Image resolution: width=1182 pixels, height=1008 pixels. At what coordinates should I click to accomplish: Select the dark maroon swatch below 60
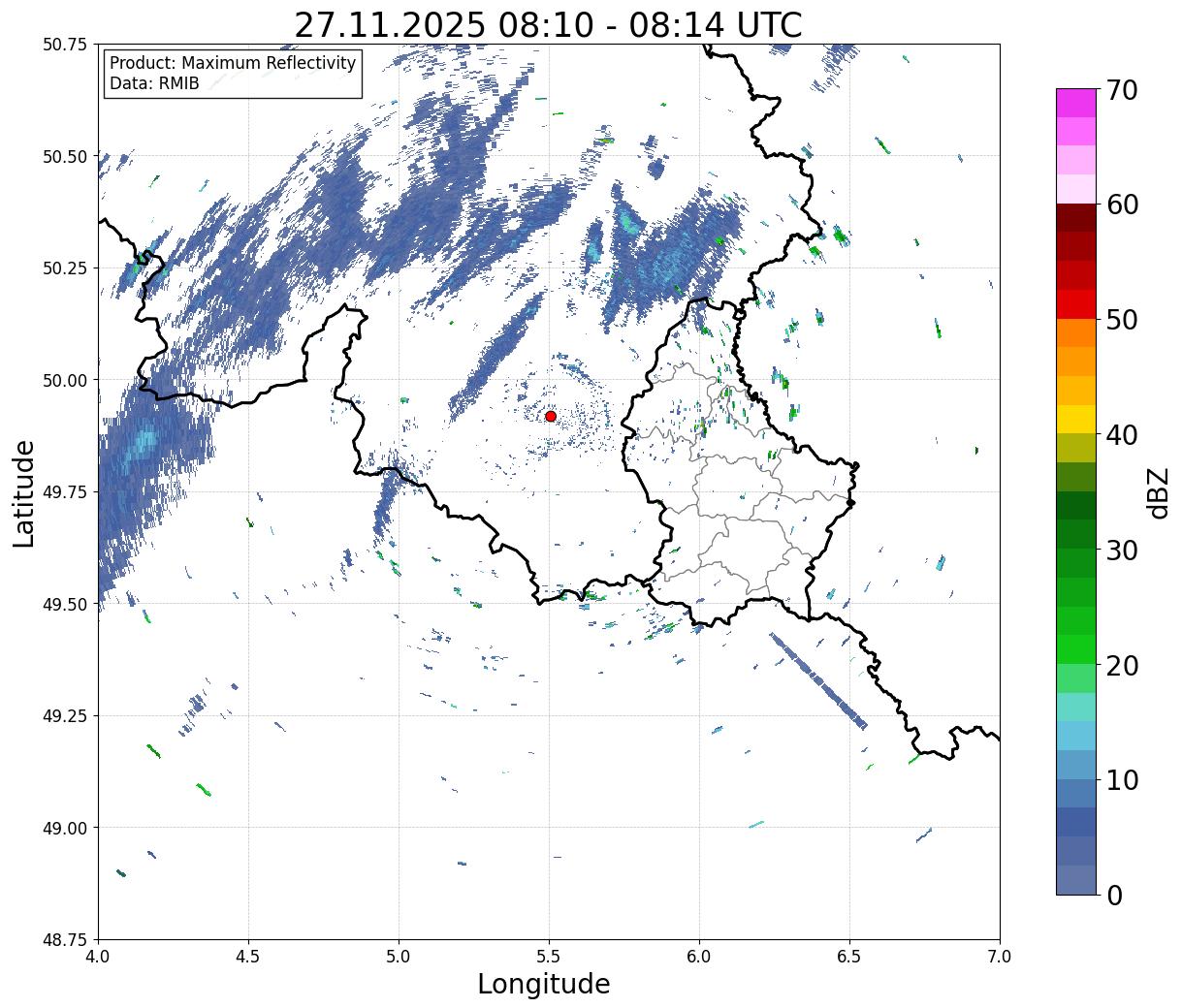pos(1076,218)
